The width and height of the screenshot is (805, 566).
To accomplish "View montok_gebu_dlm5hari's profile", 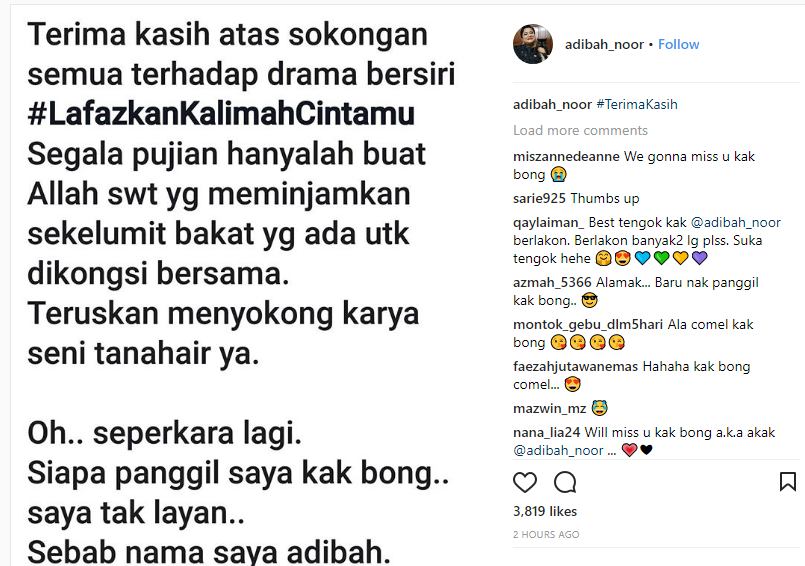I will pos(588,325).
